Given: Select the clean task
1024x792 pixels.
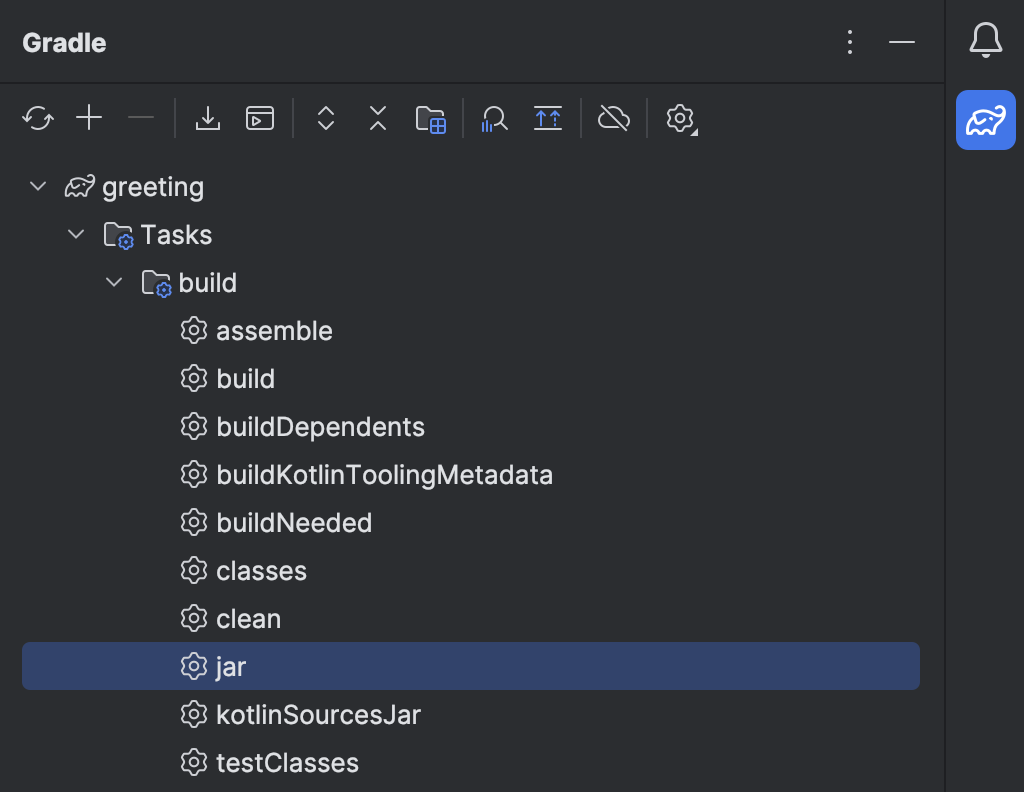Looking at the screenshot, I should click(x=248, y=618).
